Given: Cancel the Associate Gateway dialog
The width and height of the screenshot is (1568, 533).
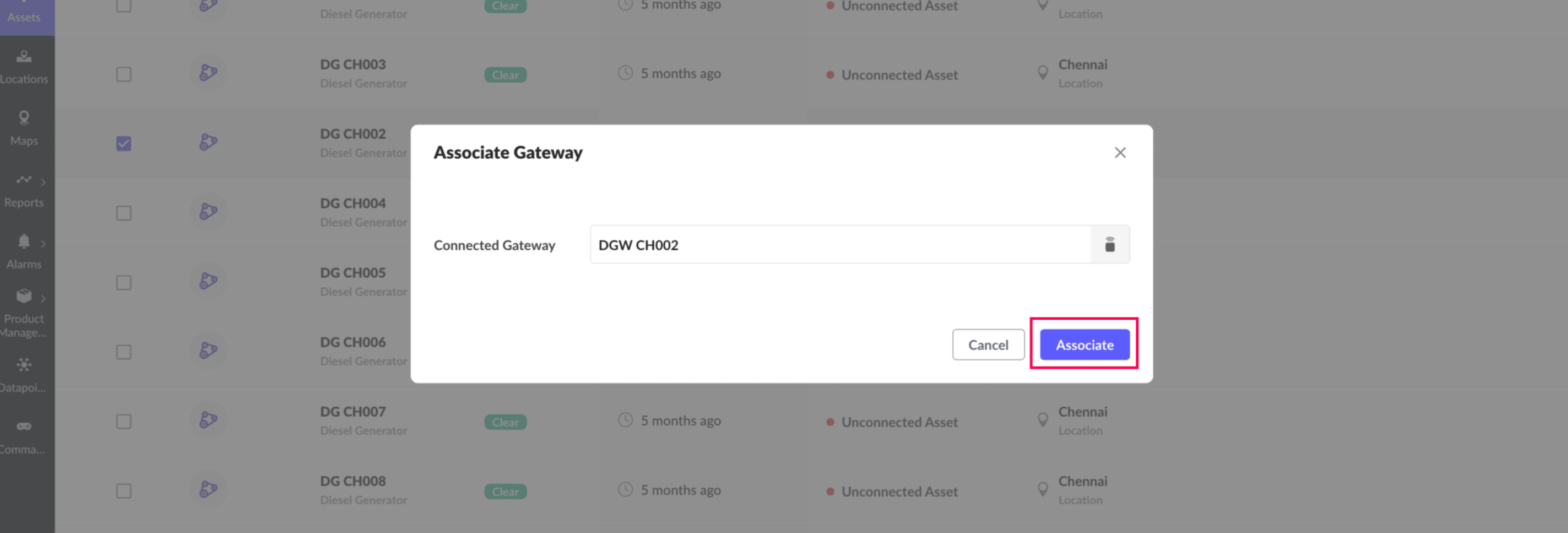Looking at the screenshot, I should 988,345.
